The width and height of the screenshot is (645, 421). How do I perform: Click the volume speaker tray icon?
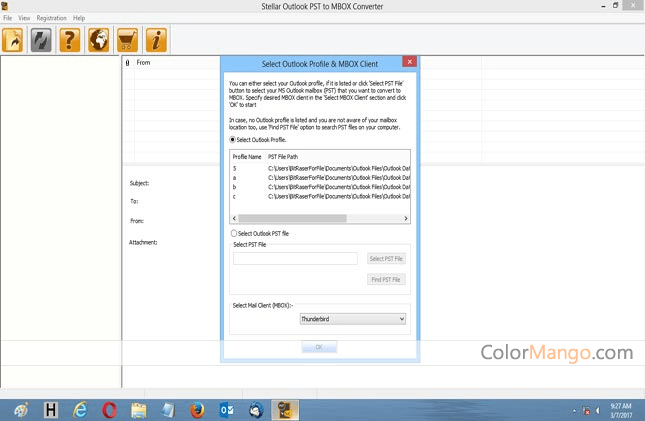[x=598, y=410]
